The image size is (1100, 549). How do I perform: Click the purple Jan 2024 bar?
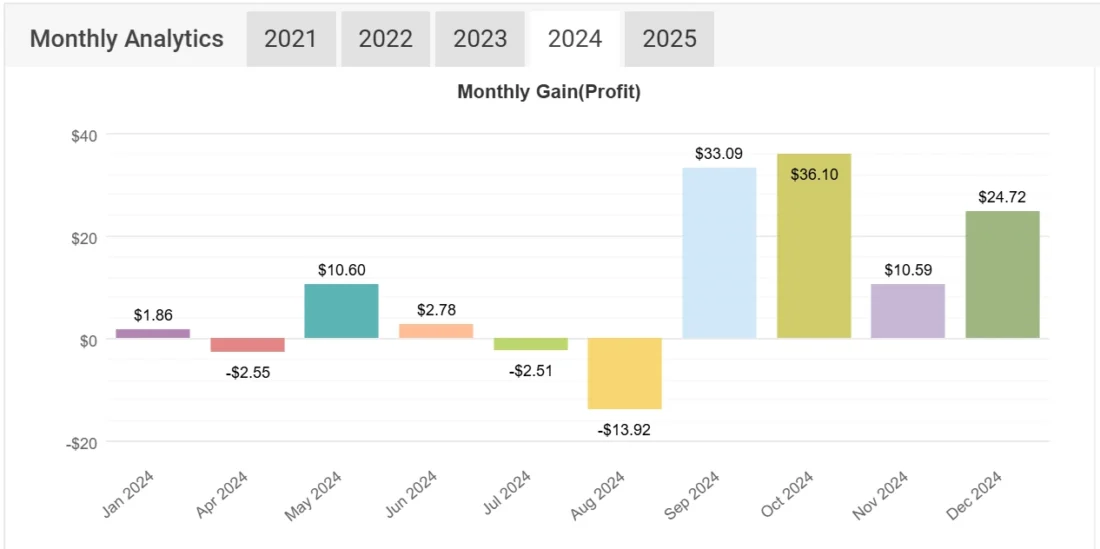(153, 333)
